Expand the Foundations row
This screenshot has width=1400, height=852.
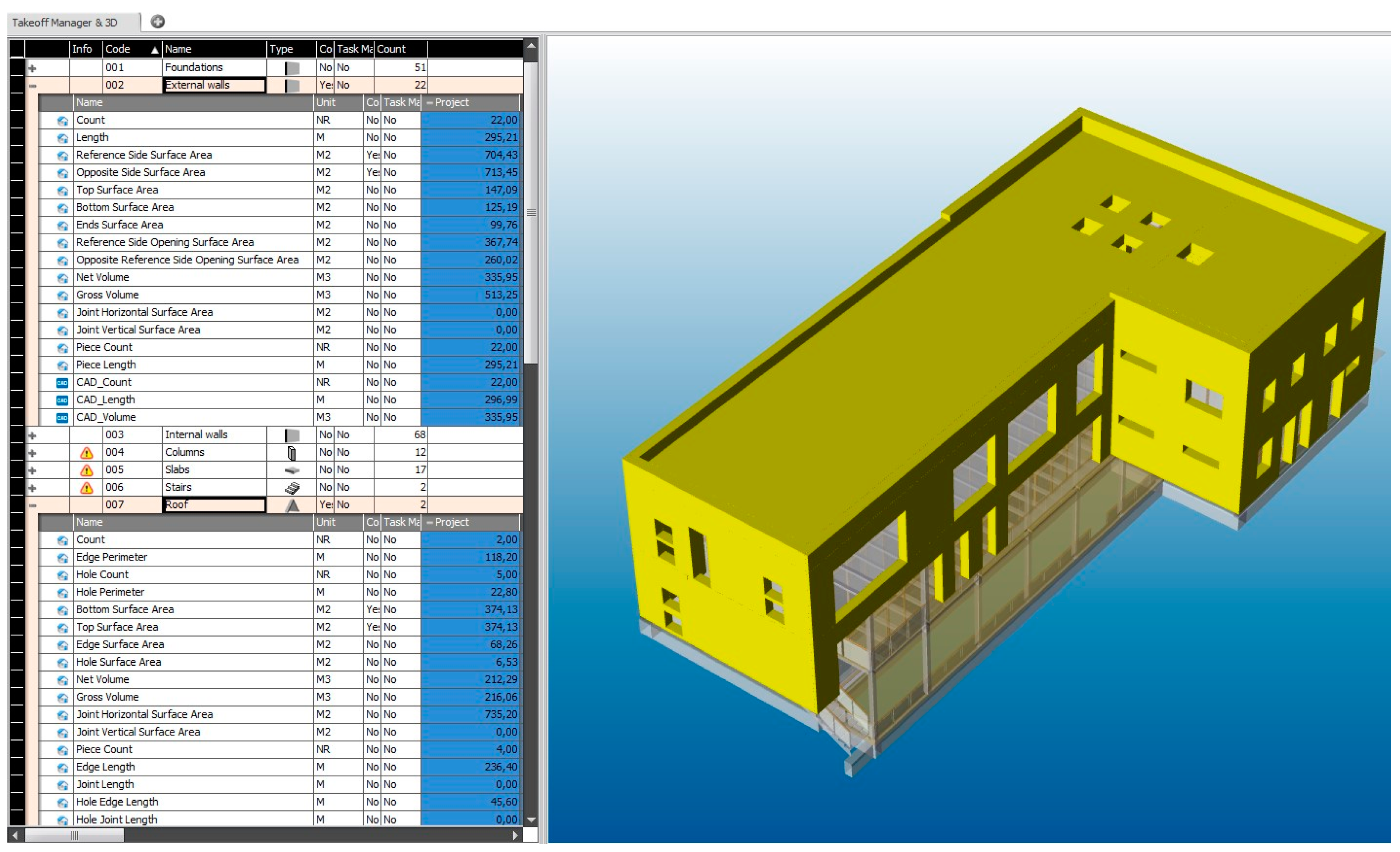coord(32,68)
